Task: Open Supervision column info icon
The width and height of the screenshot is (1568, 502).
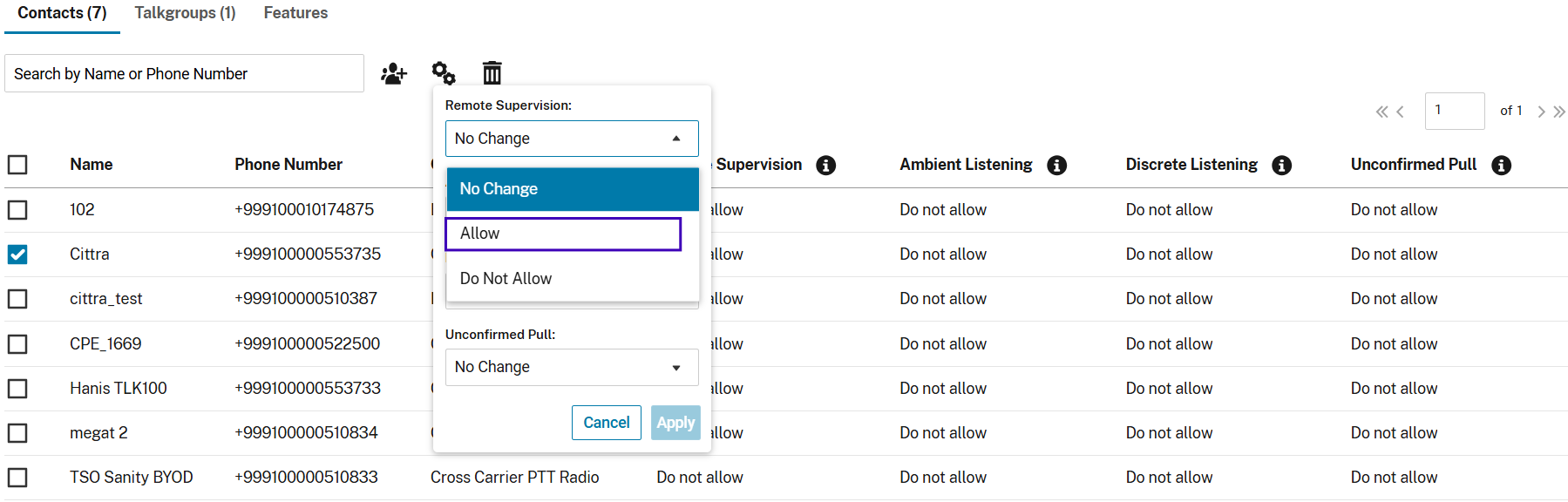Action: (x=826, y=165)
